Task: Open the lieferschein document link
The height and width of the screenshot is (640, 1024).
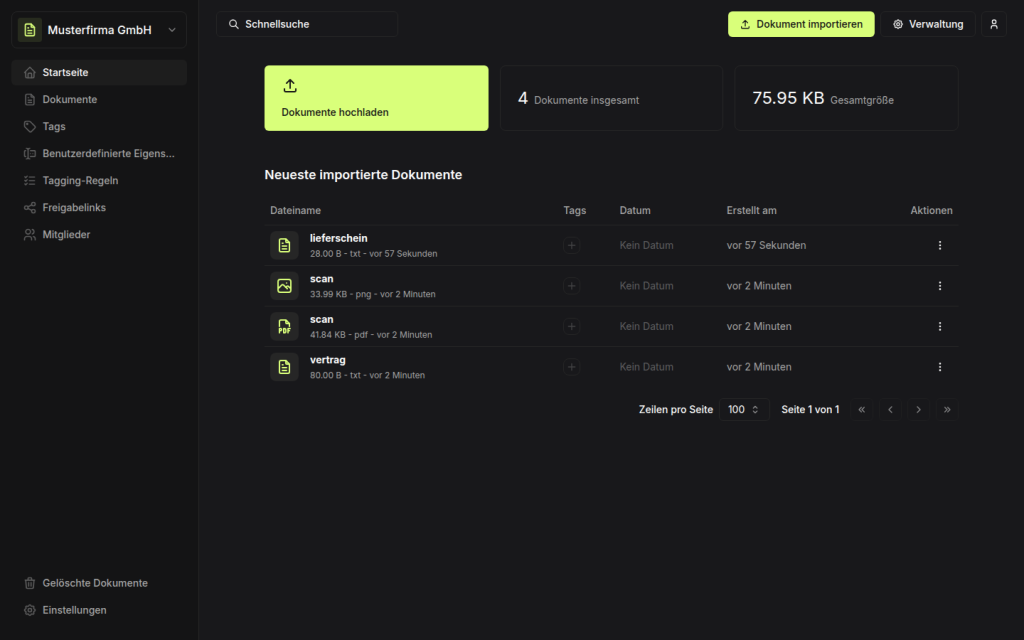Action: [338, 238]
